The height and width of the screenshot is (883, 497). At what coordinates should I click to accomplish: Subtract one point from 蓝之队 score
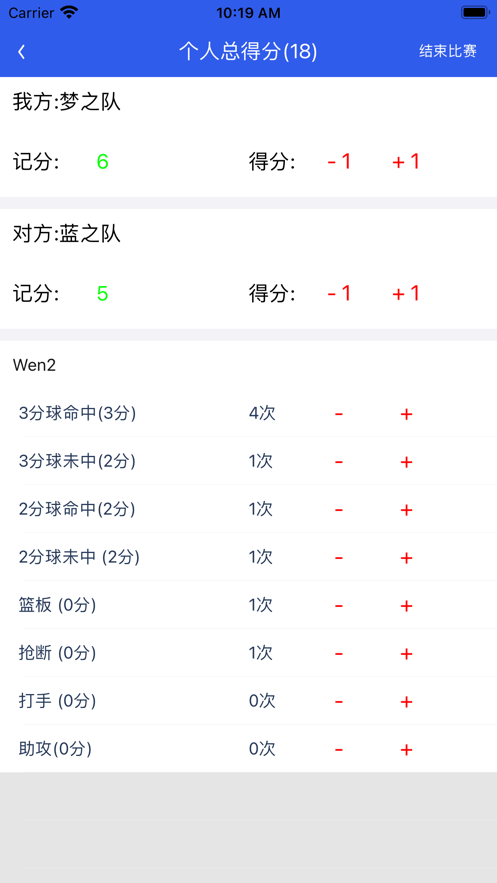pos(339,294)
